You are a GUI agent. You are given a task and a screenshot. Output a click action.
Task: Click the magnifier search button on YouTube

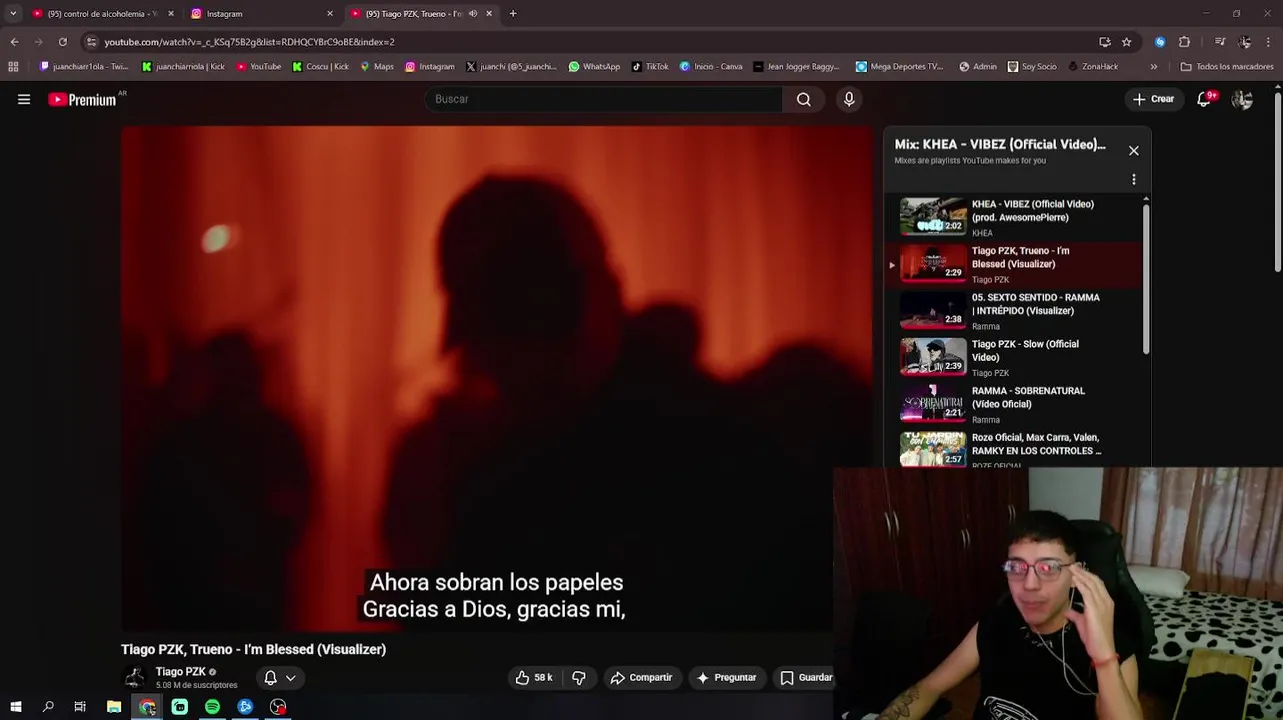pyautogui.click(x=804, y=99)
